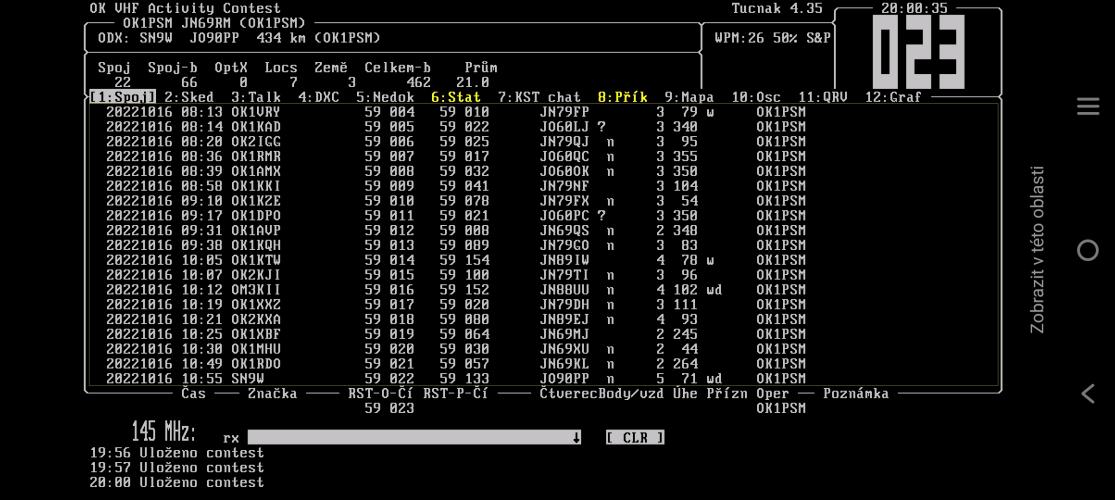Show the 9:Mapa tab
The width and height of the screenshot is (1115, 500).
[689, 98]
